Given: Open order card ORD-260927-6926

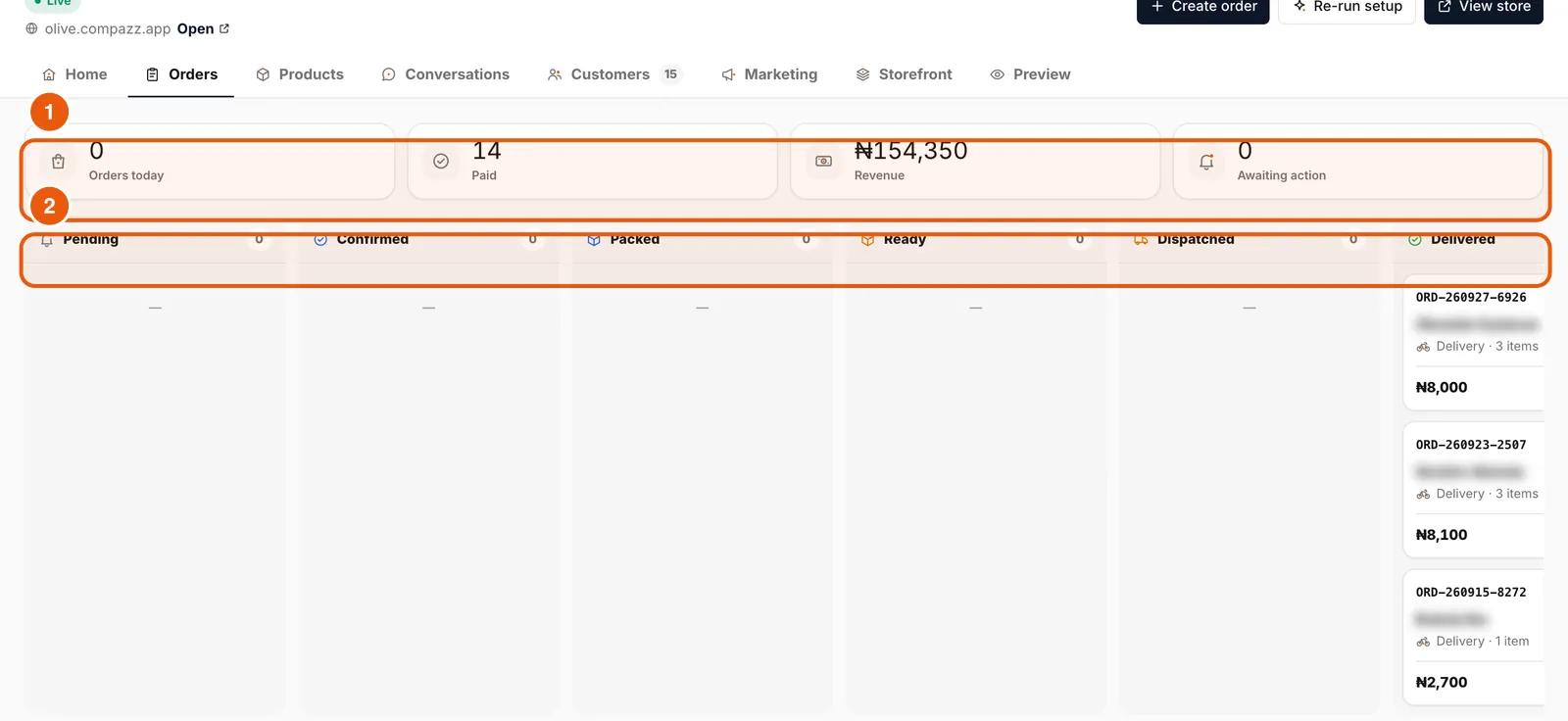Looking at the screenshot, I should 1474,342.
